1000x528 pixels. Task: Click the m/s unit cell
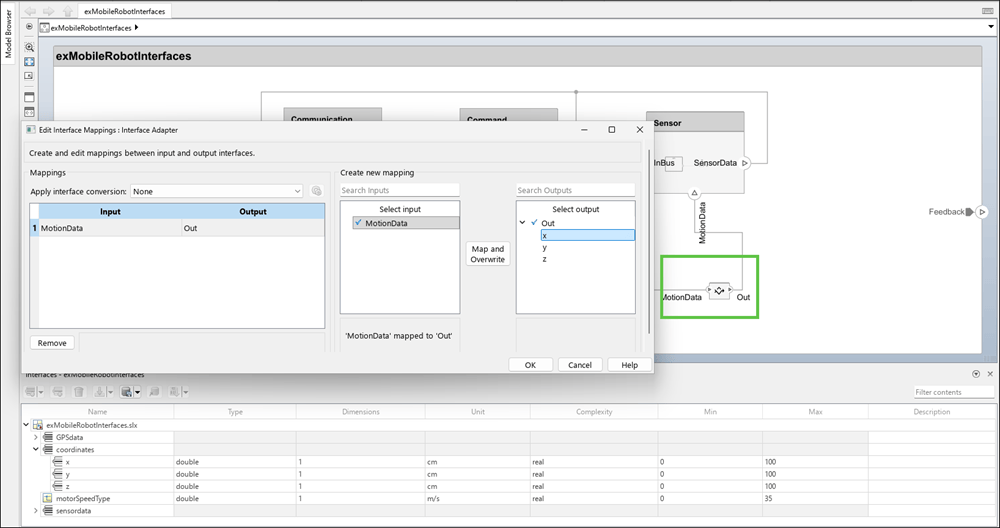point(477,498)
